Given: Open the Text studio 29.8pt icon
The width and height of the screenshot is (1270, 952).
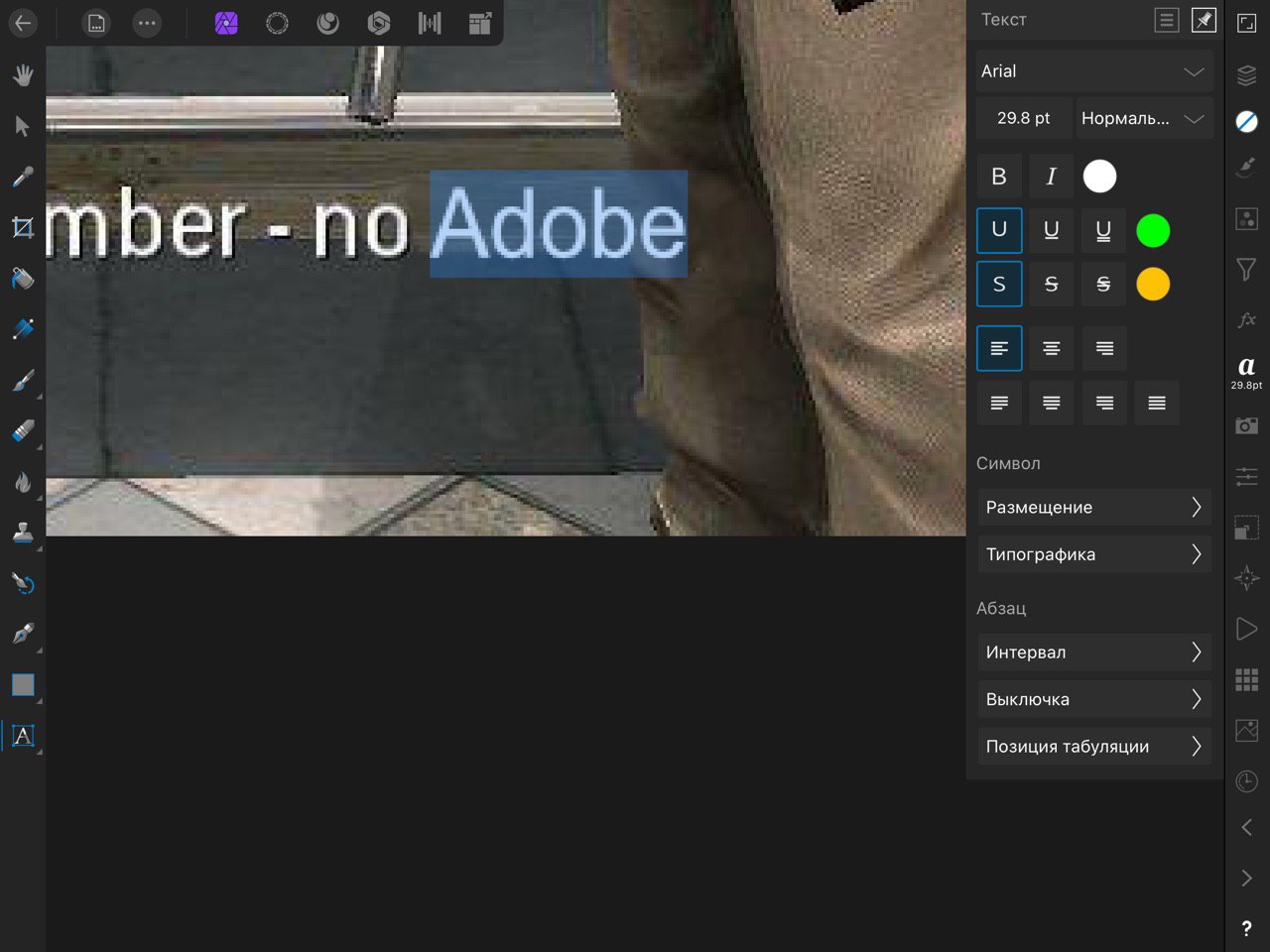Looking at the screenshot, I should pos(1247,372).
